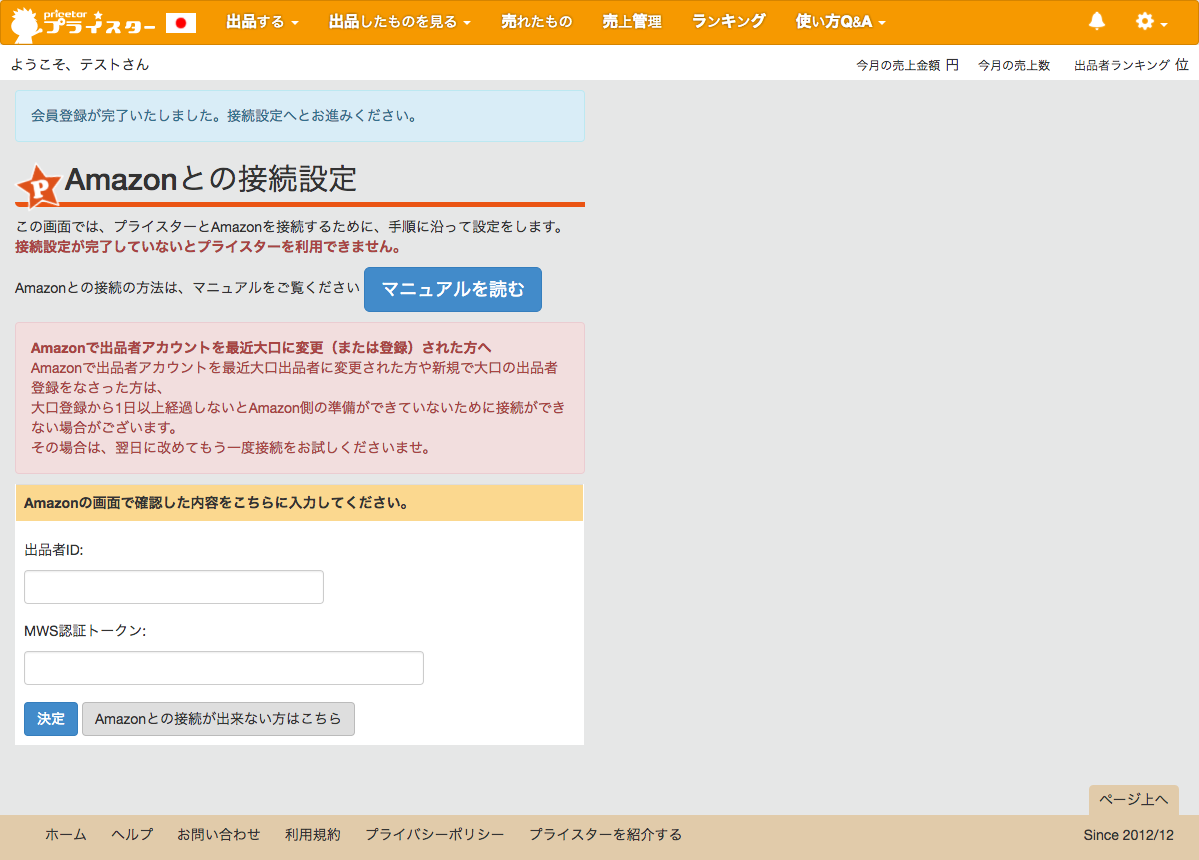Click the ページ上へ button

point(1133,800)
